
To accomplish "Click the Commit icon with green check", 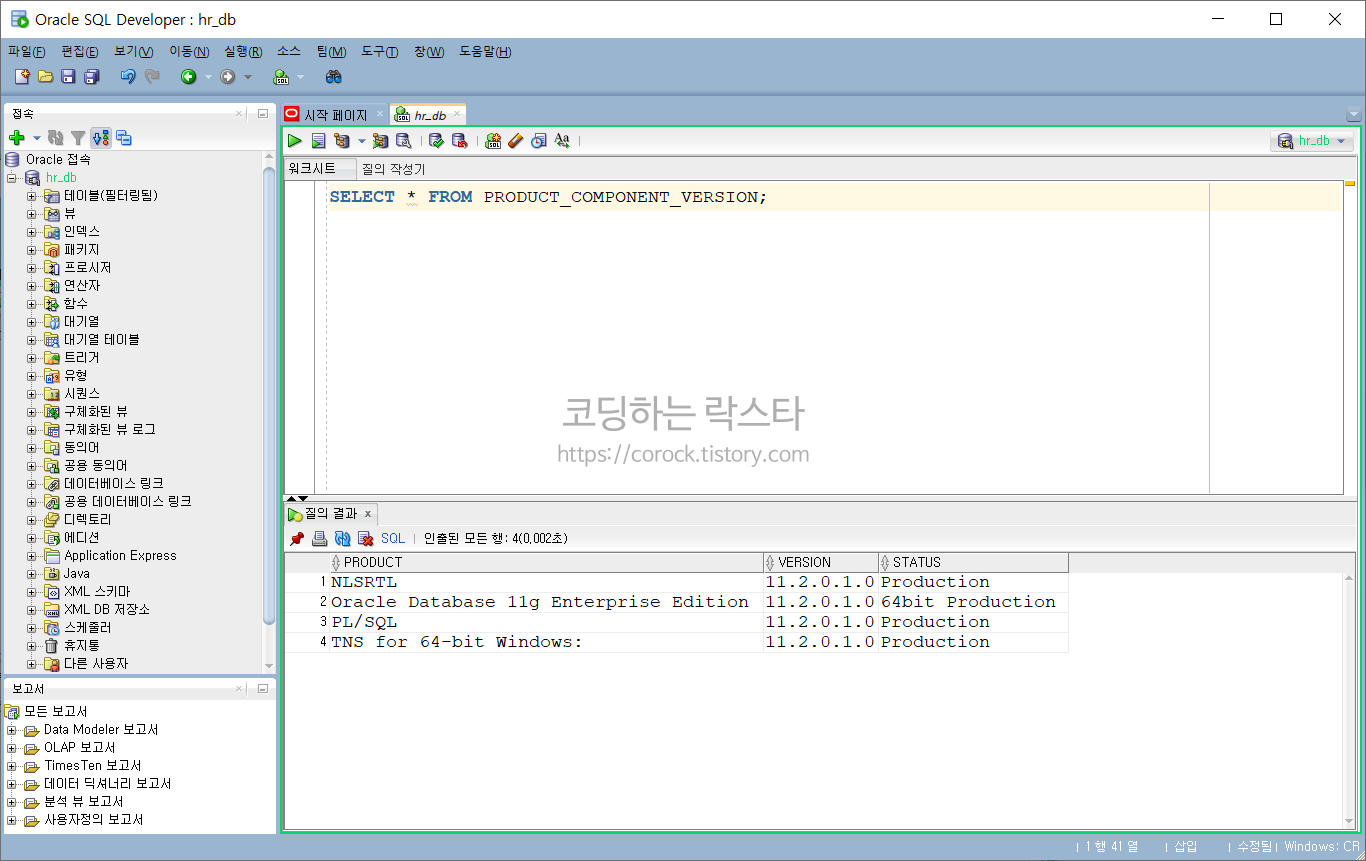I will pos(436,141).
